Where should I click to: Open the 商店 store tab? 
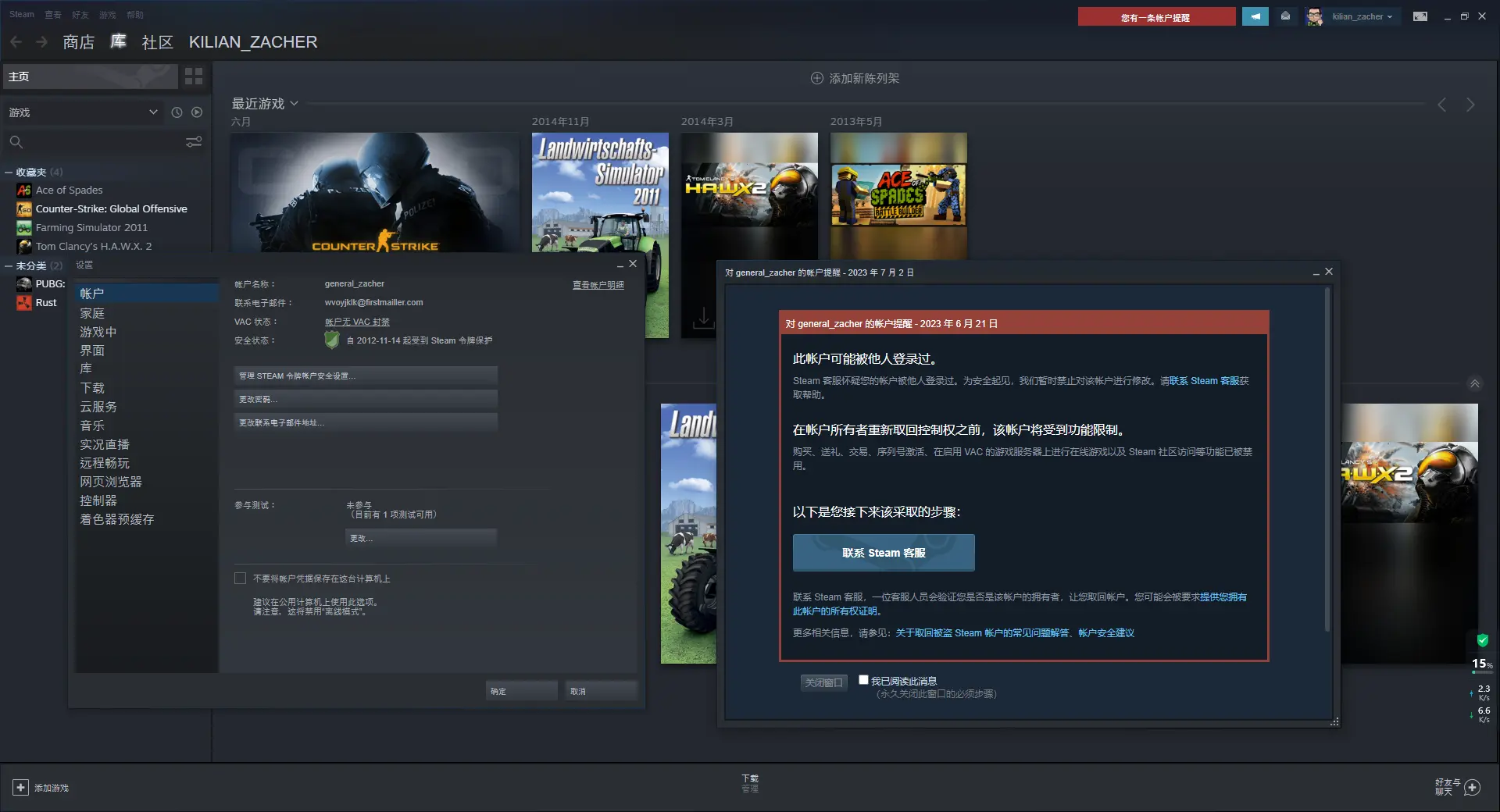(78, 42)
